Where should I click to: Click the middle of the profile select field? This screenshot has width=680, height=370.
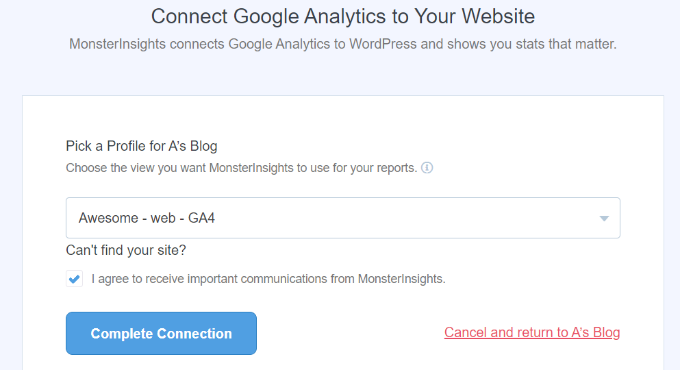click(x=343, y=218)
